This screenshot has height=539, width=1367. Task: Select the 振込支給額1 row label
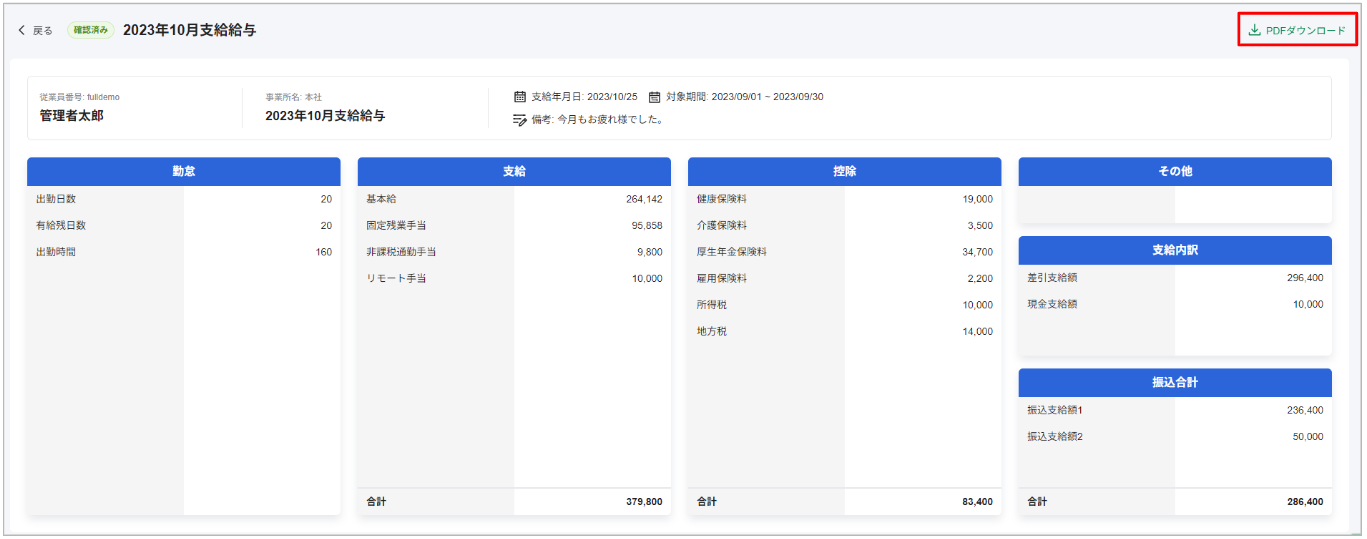pyautogui.click(x=1055, y=410)
